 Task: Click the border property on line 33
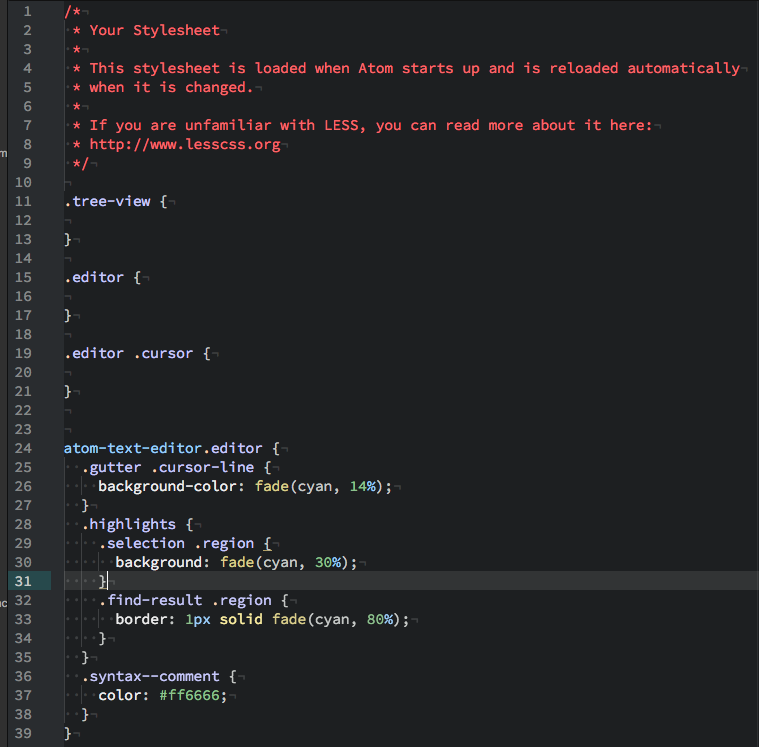[144, 620]
